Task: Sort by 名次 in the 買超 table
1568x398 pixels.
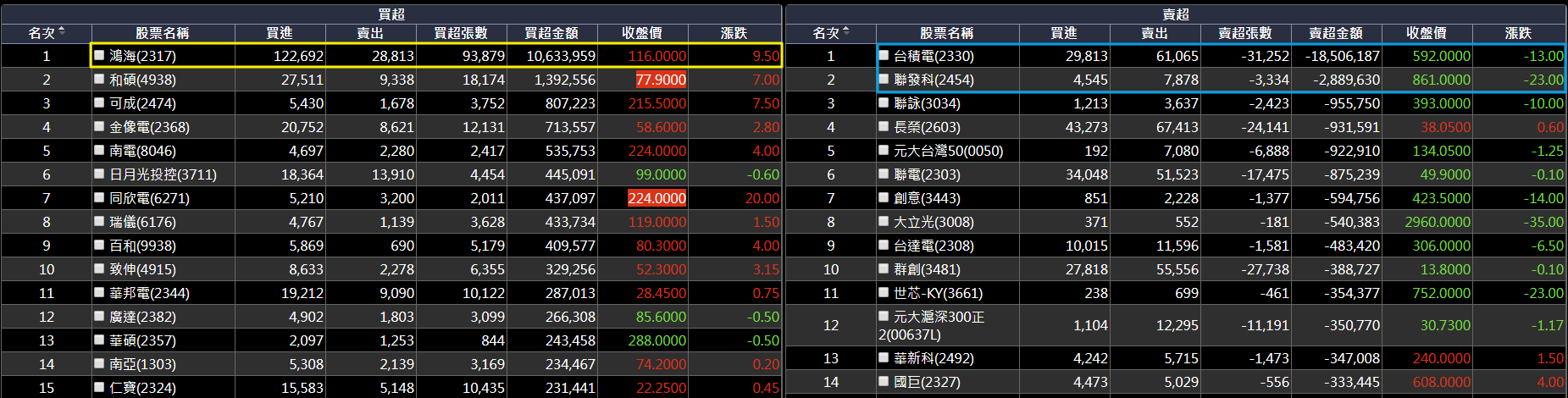Action: [x=46, y=33]
